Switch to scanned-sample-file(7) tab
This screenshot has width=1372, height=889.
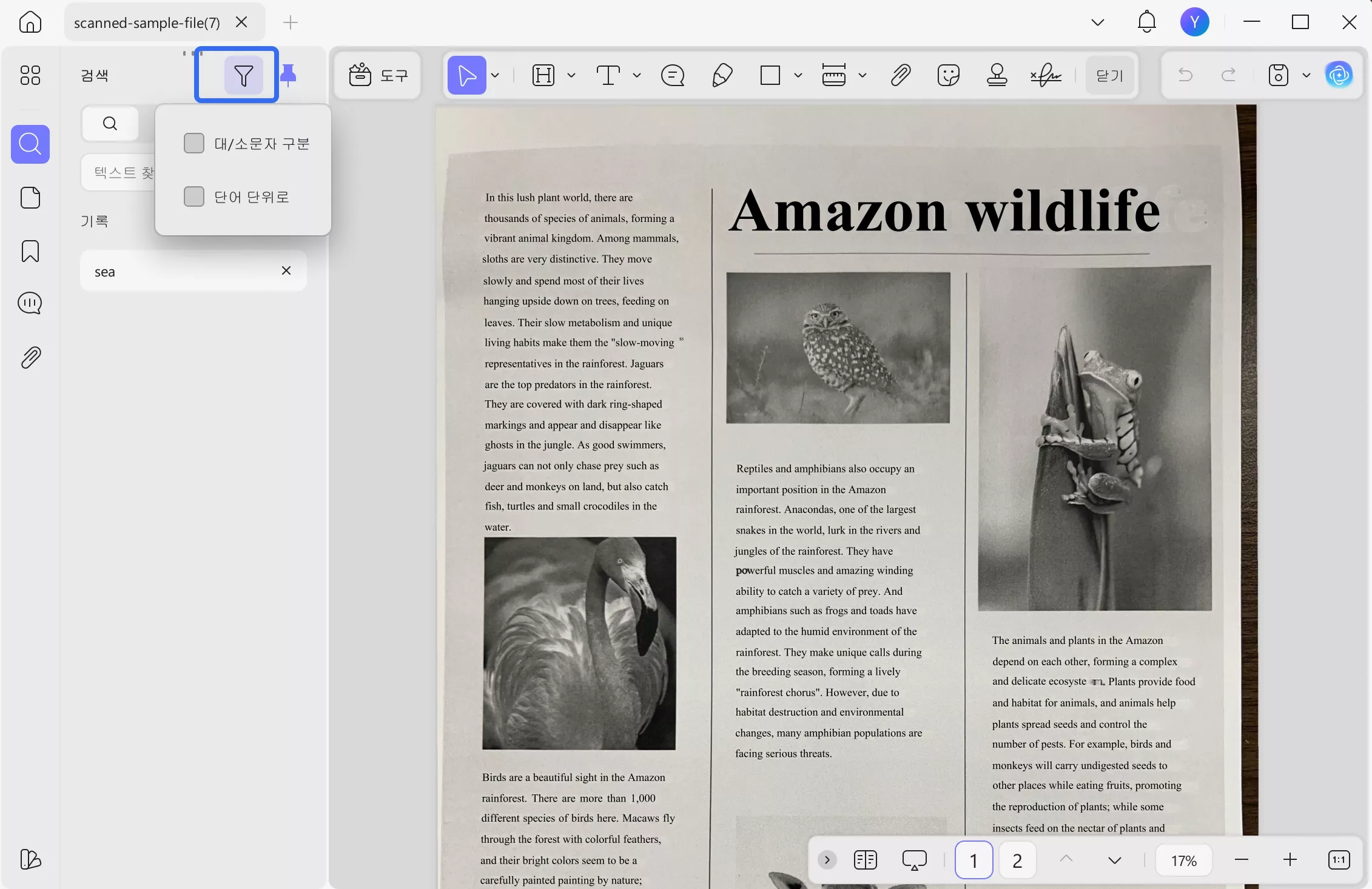coord(147,22)
